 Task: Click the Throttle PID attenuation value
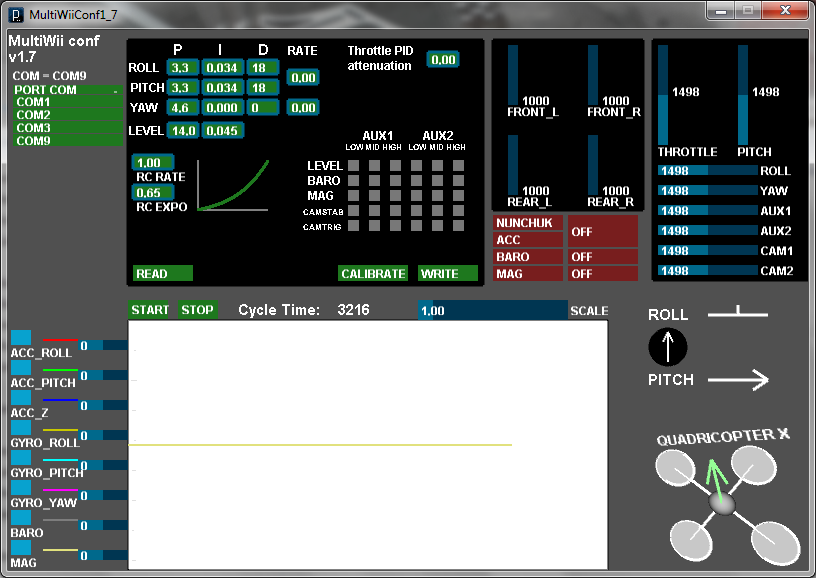(x=443, y=59)
